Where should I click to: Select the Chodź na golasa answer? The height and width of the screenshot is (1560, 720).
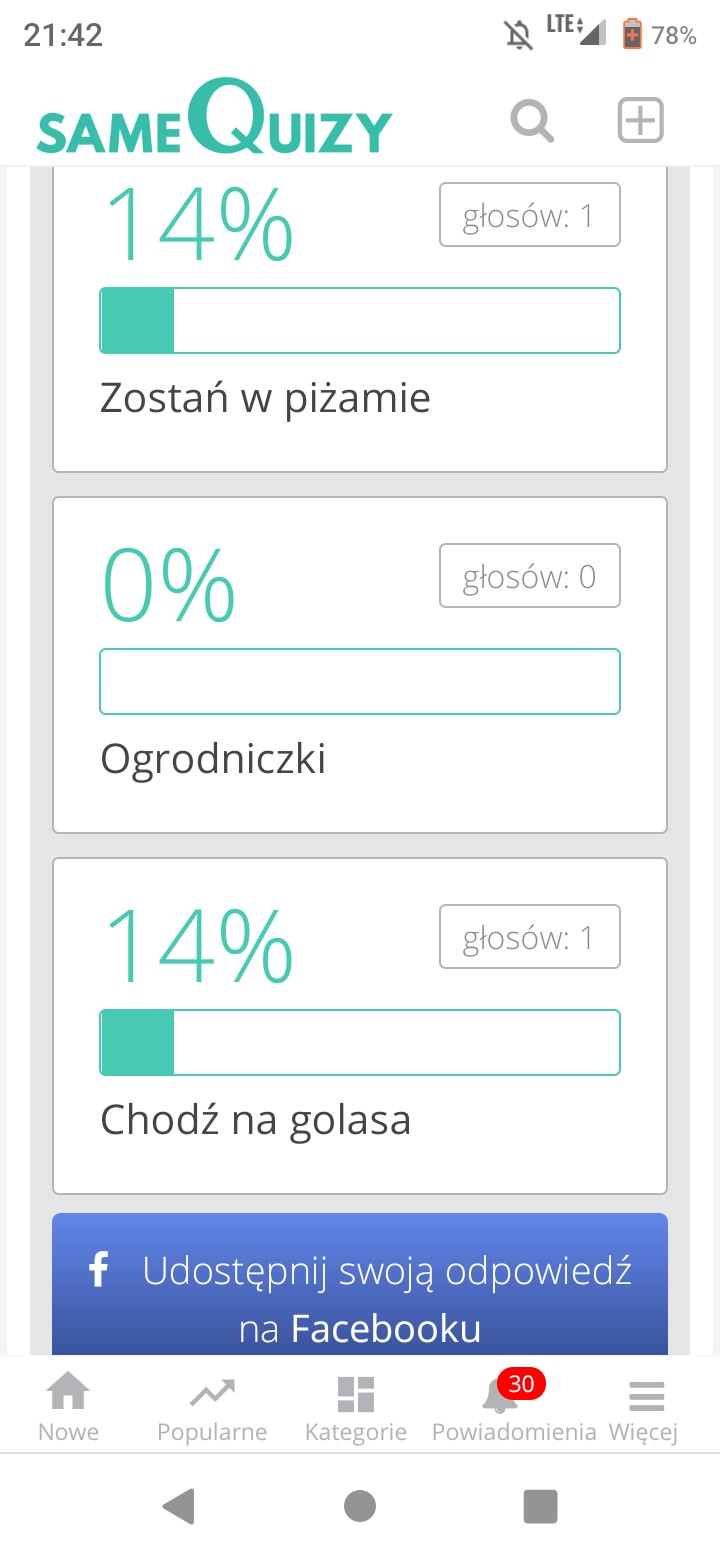[x=255, y=1120]
